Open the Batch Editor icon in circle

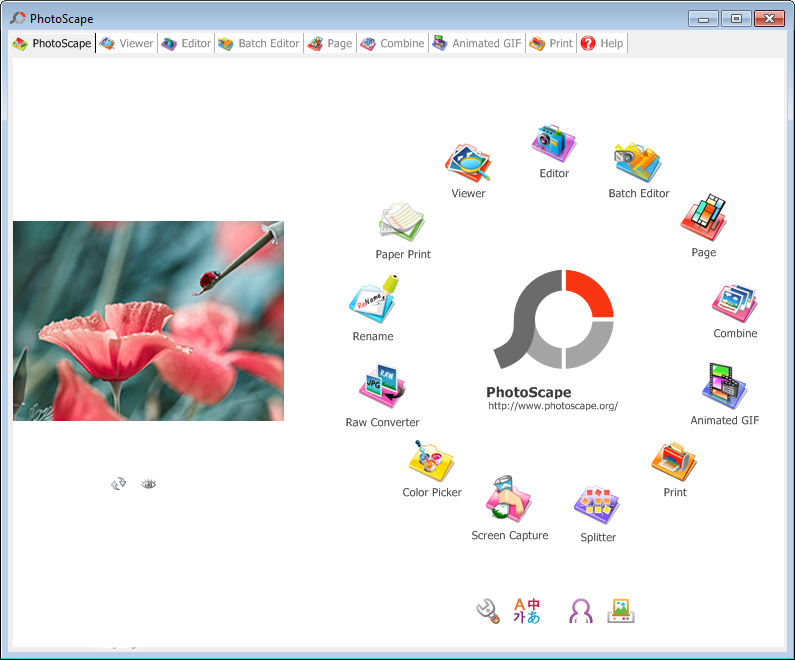[x=638, y=162]
